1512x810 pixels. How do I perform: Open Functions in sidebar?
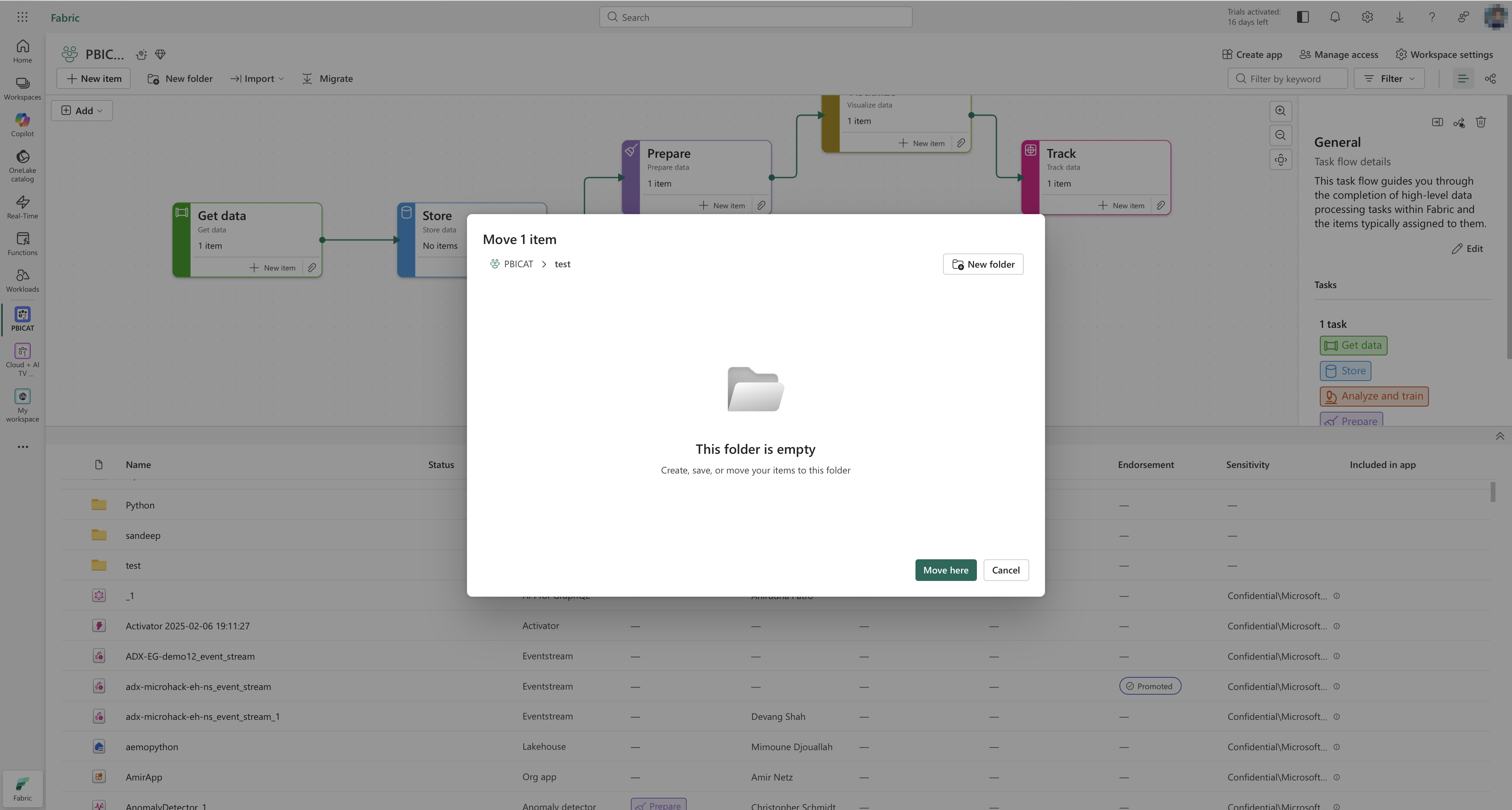click(22, 244)
